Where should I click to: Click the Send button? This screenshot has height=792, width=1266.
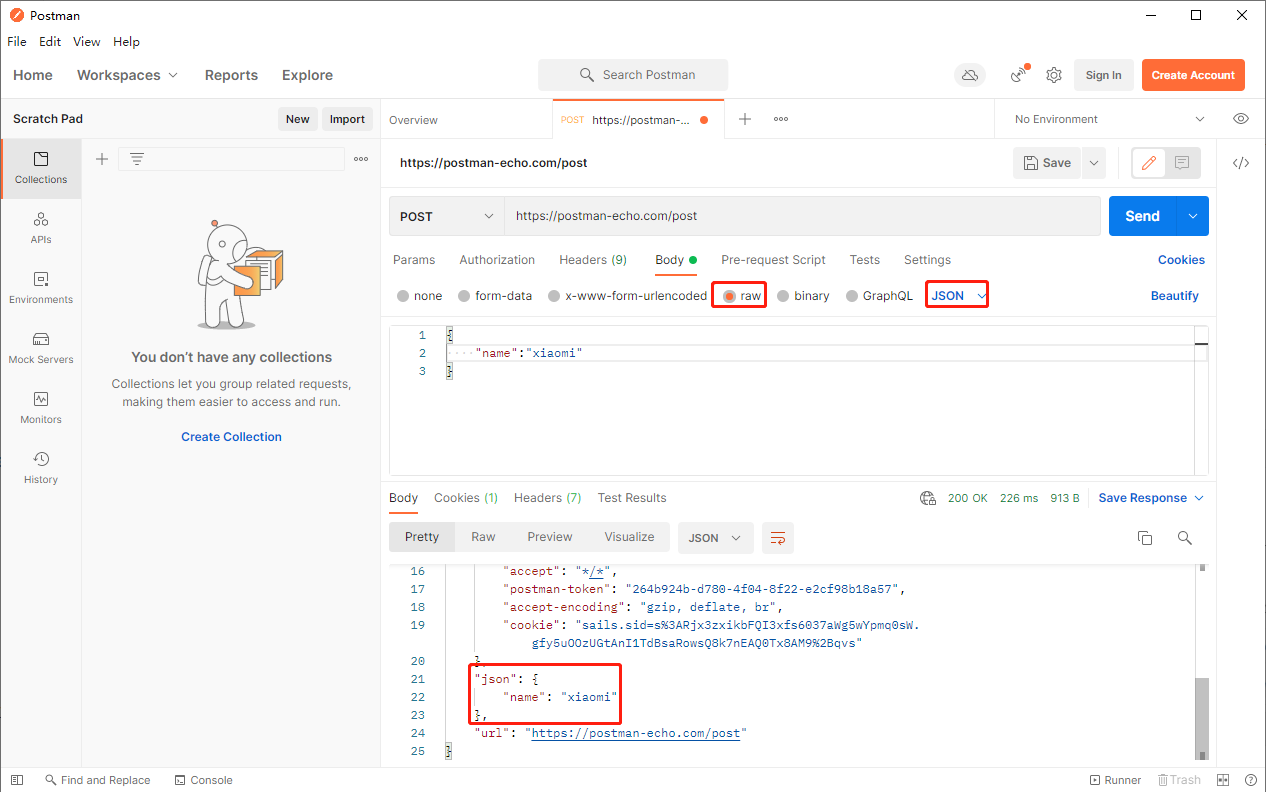[1143, 216]
